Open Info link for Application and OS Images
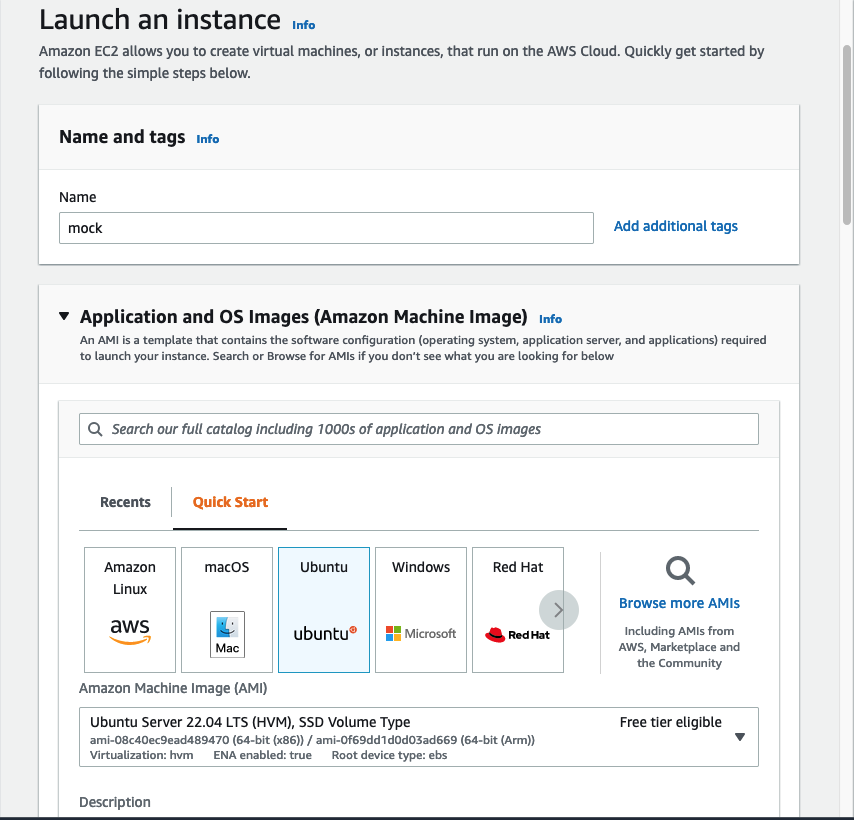 pos(550,319)
